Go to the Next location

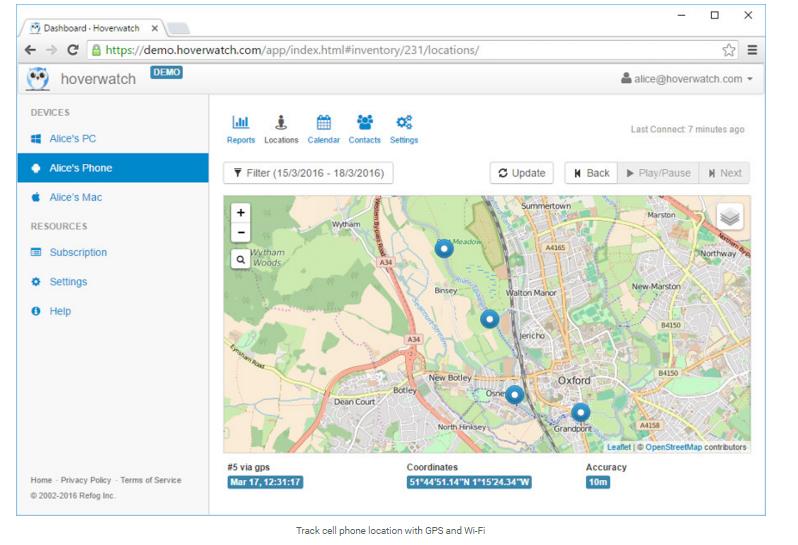point(725,173)
